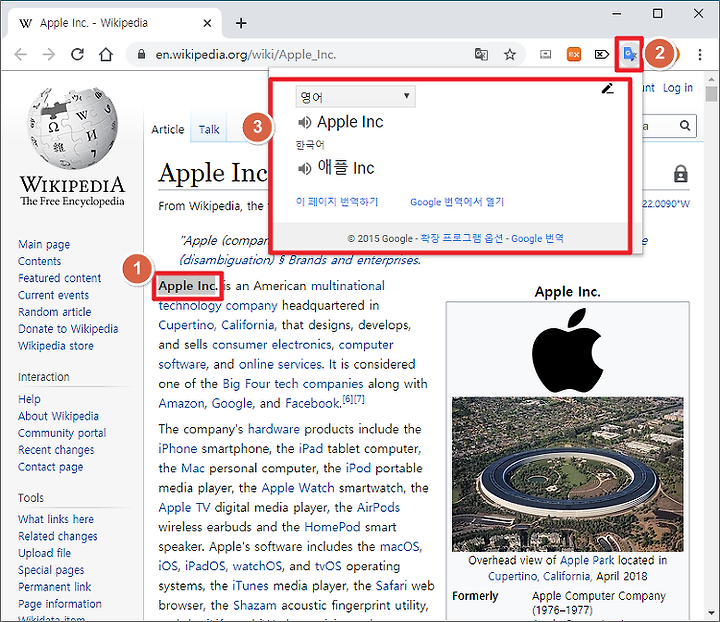Screen dimensions: 720x622
Task: Click the pencil edit icon in translate popup
Action: pos(608,88)
